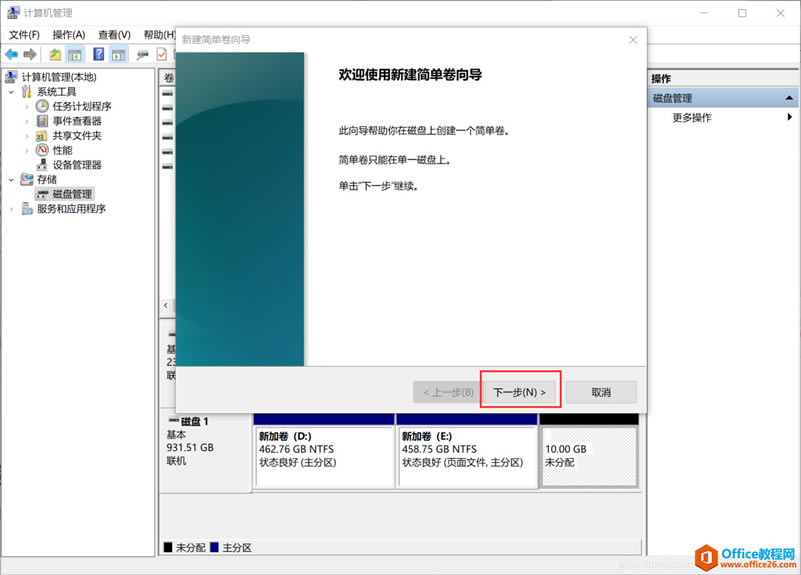Click the gray Forward arrow in toolbar

pos(30,54)
